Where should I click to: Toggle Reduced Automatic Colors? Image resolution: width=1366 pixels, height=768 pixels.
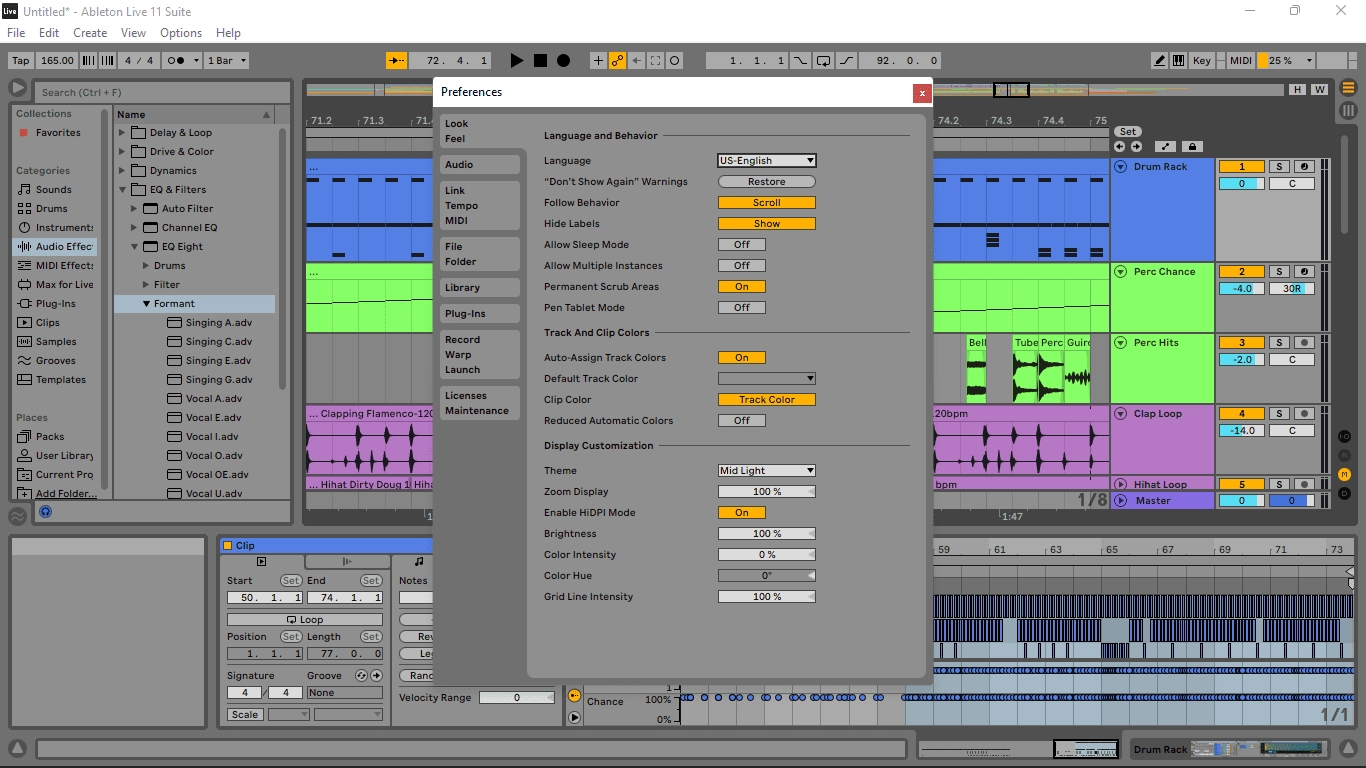click(742, 421)
